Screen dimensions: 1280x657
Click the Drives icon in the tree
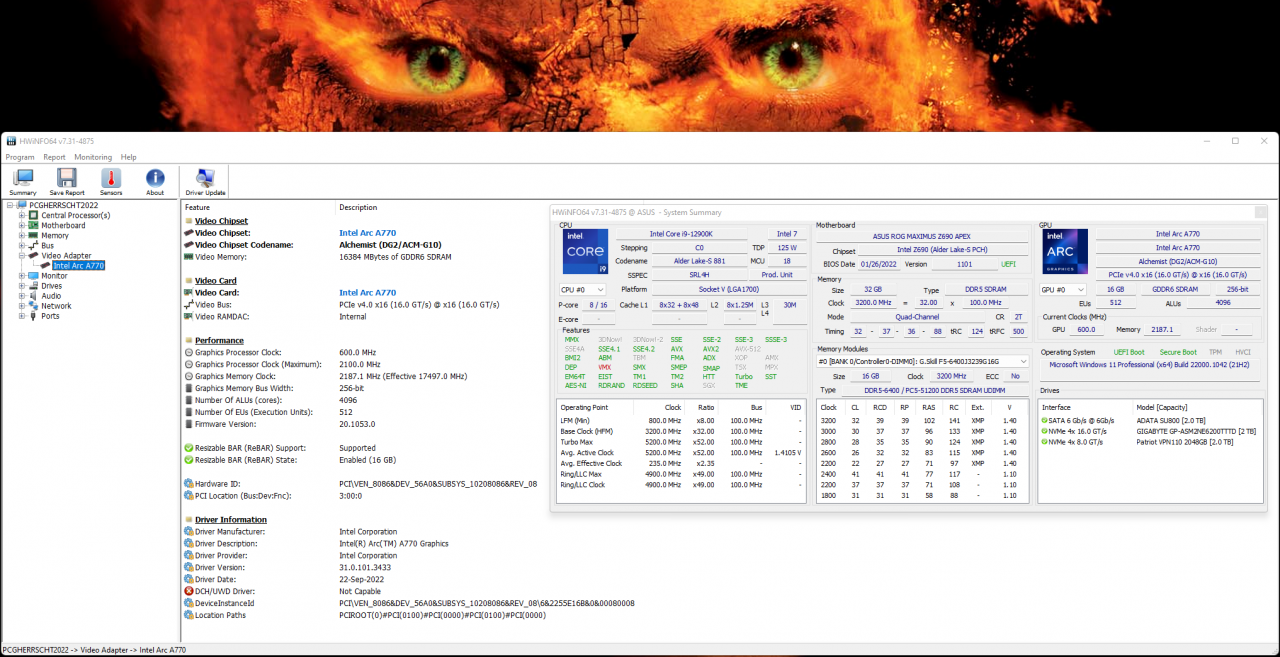pyautogui.click(x=34, y=286)
